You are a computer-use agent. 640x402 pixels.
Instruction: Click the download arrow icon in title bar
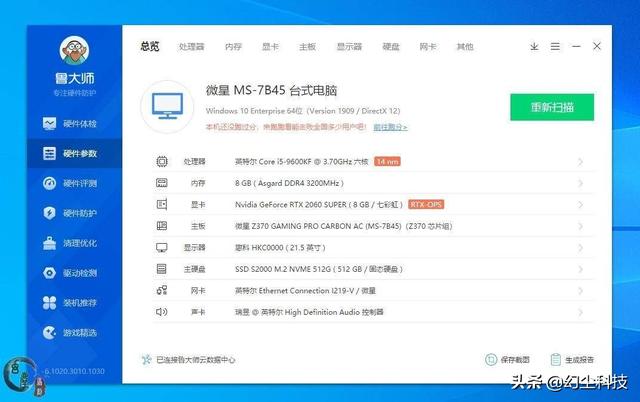[534, 47]
